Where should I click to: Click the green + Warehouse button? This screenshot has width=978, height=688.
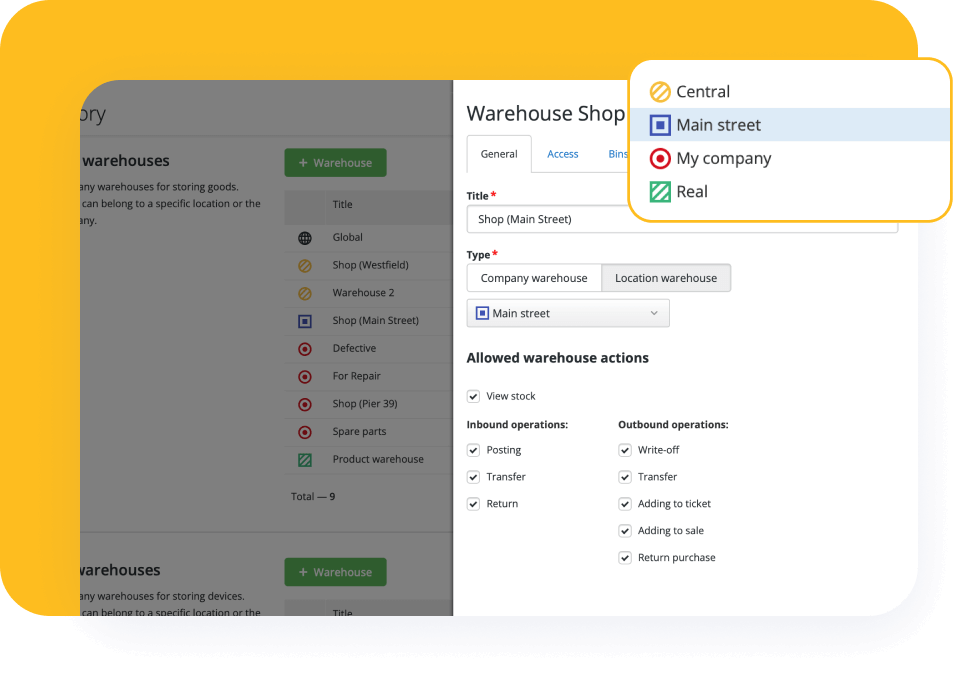(335, 162)
